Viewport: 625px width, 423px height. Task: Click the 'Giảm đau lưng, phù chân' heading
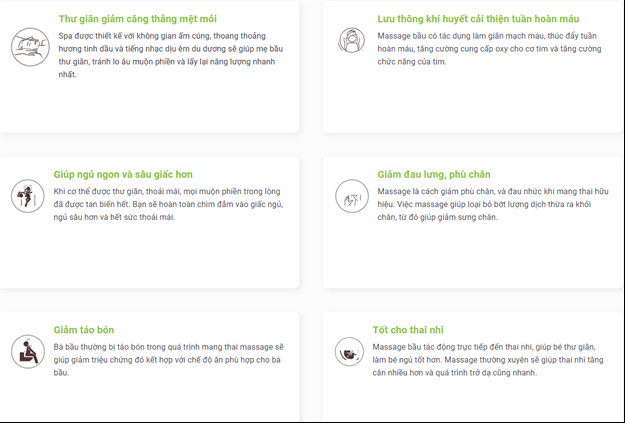pyautogui.click(x=434, y=174)
